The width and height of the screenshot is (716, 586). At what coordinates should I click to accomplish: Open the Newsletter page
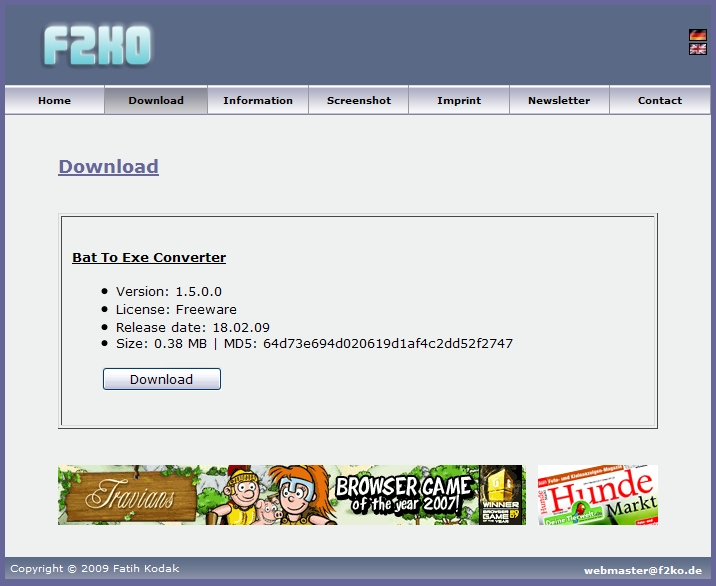[559, 100]
